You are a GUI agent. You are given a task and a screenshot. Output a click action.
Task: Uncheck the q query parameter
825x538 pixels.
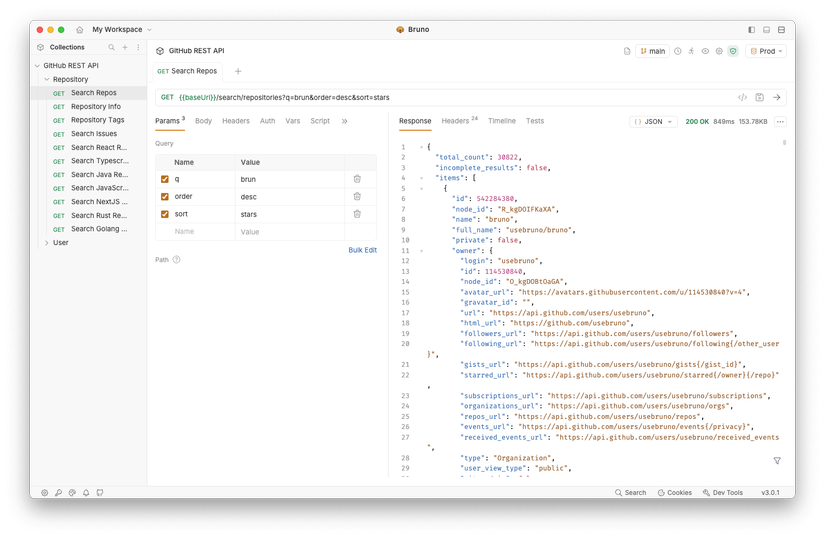(165, 179)
